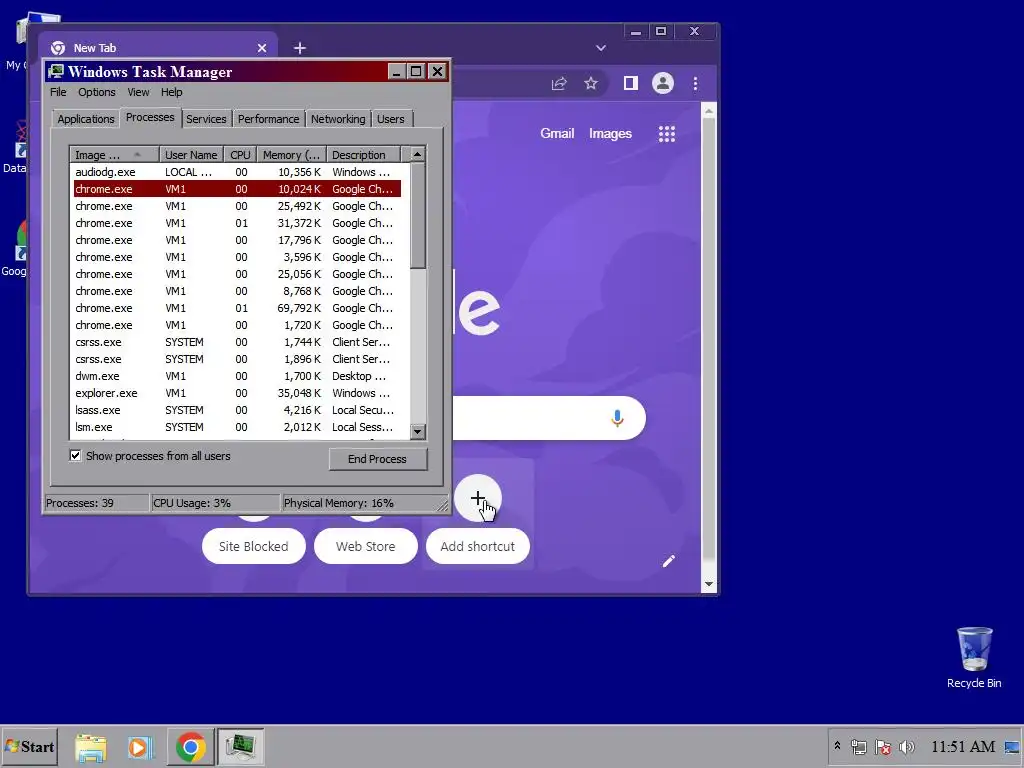Select csrss.exe row with 1,896 K
This screenshot has height=768, width=1024.
236,359
